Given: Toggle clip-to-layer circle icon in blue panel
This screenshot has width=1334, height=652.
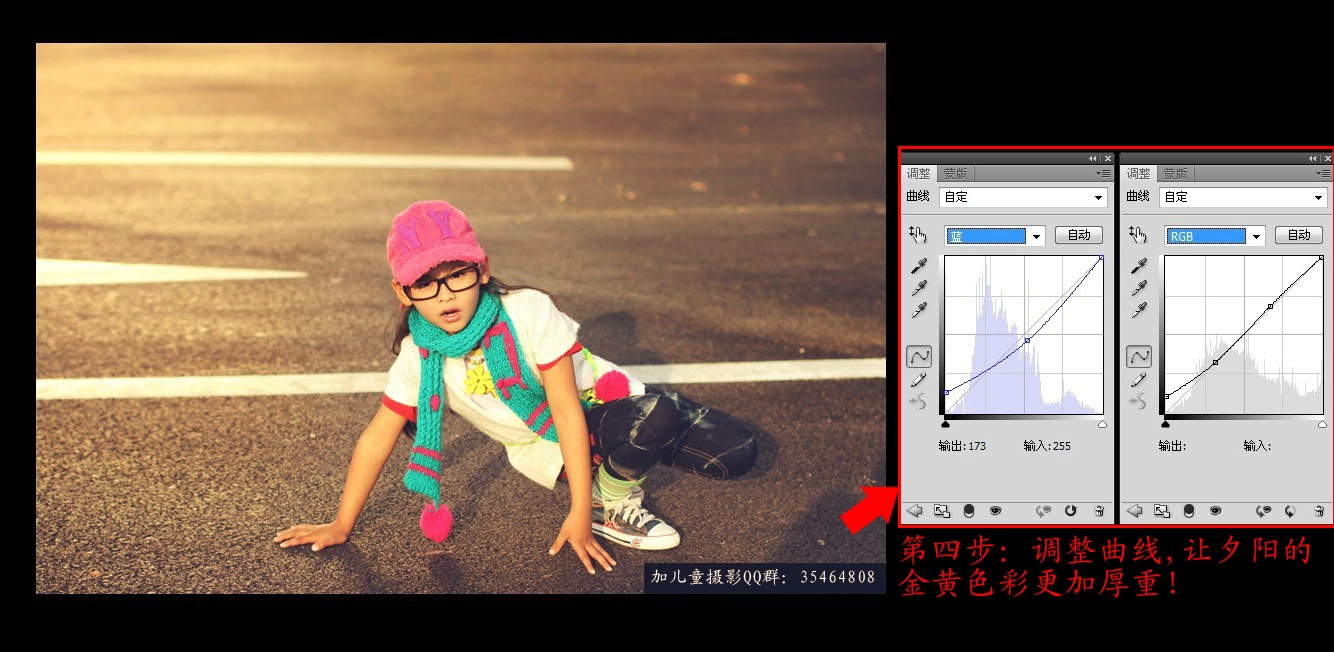Looking at the screenshot, I should point(968,511).
